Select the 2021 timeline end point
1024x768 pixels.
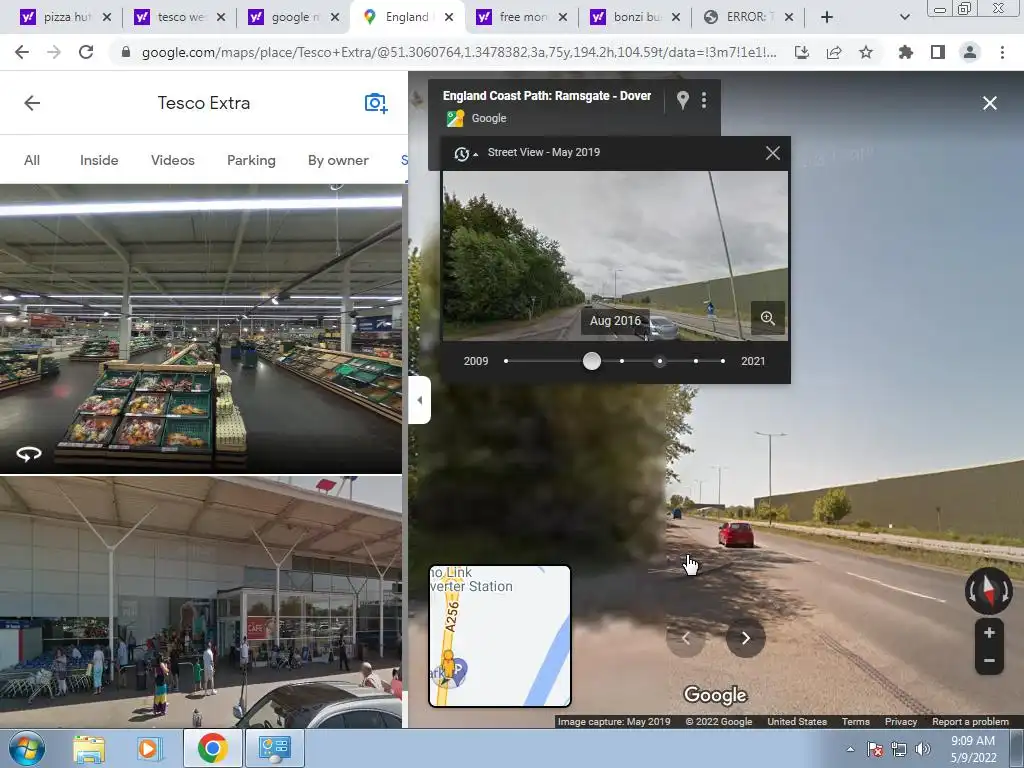pyautogui.click(x=722, y=361)
